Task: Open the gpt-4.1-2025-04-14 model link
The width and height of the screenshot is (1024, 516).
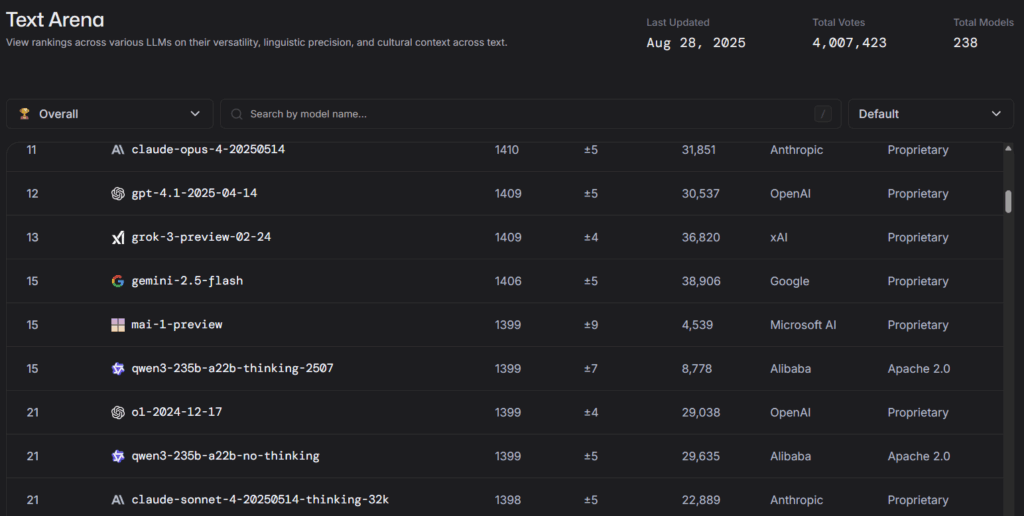Action: pyautogui.click(x=194, y=193)
